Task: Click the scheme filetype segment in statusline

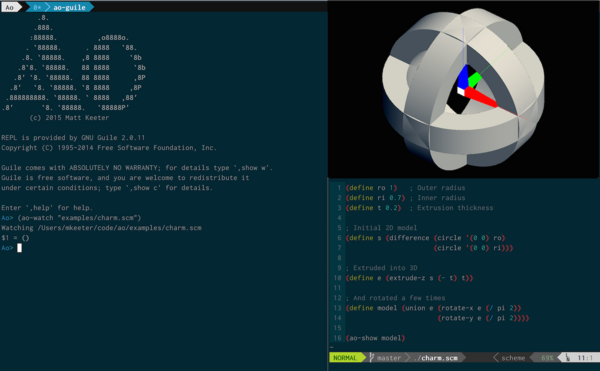Action: [x=513, y=358]
